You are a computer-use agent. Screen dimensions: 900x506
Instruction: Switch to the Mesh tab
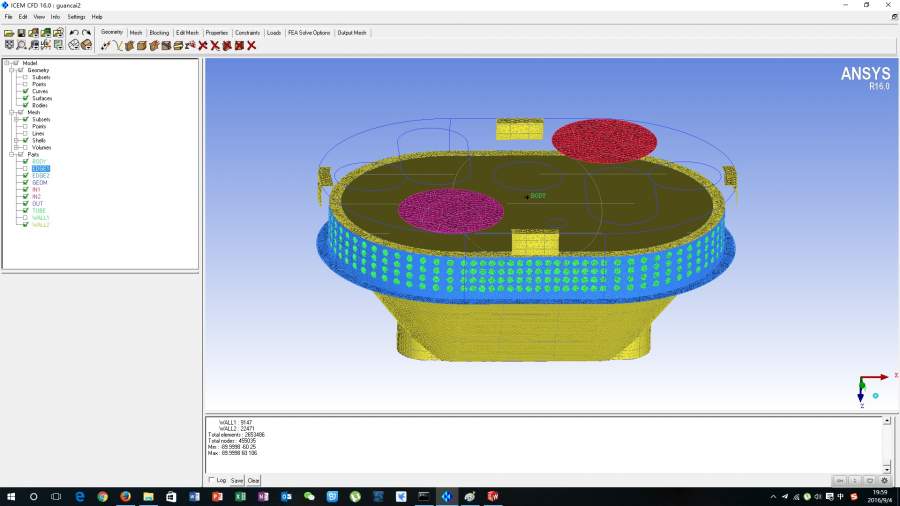point(136,33)
